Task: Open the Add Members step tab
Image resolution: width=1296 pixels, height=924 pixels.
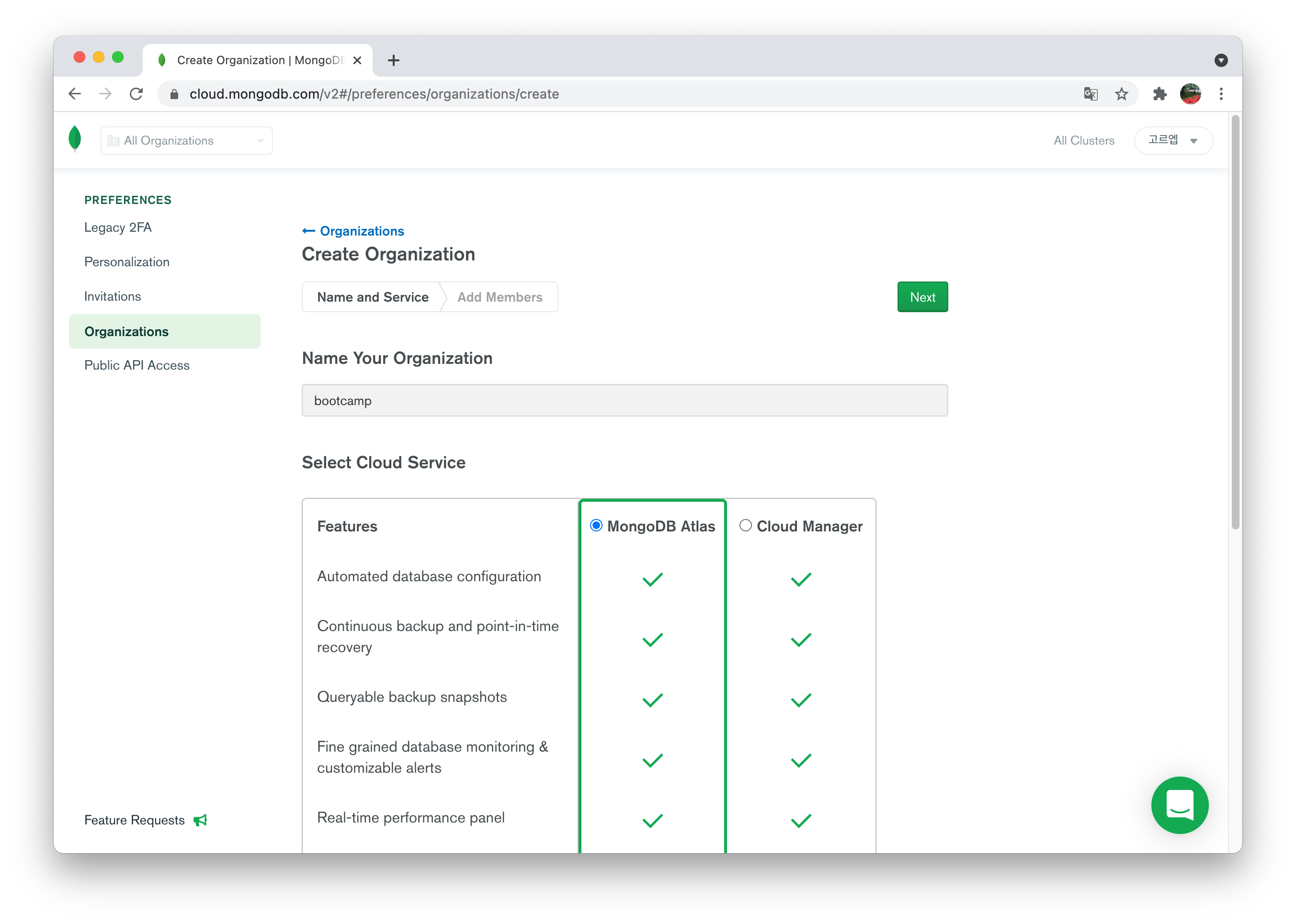Action: point(500,297)
